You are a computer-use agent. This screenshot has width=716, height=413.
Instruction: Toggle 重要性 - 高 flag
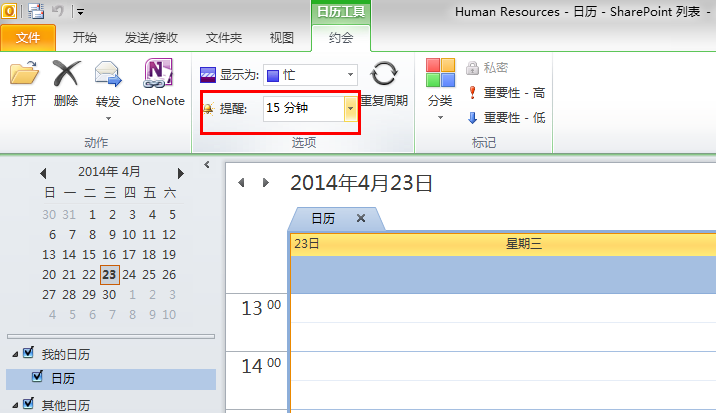pos(507,93)
